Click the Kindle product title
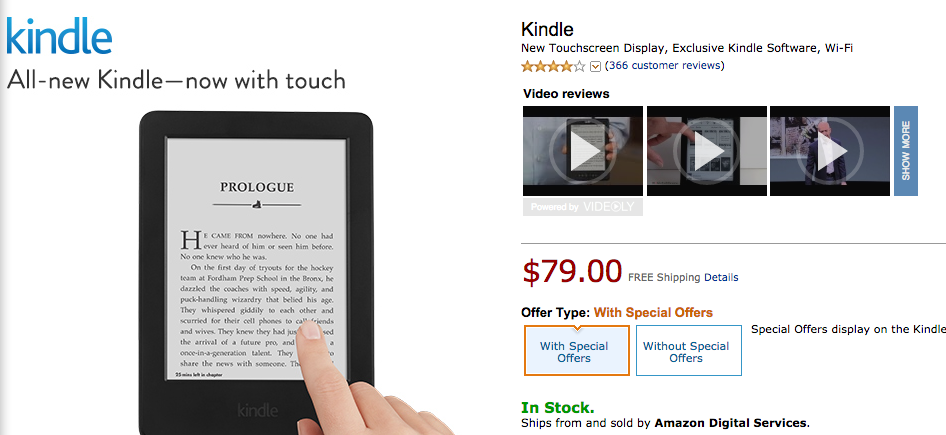 pyautogui.click(x=547, y=29)
